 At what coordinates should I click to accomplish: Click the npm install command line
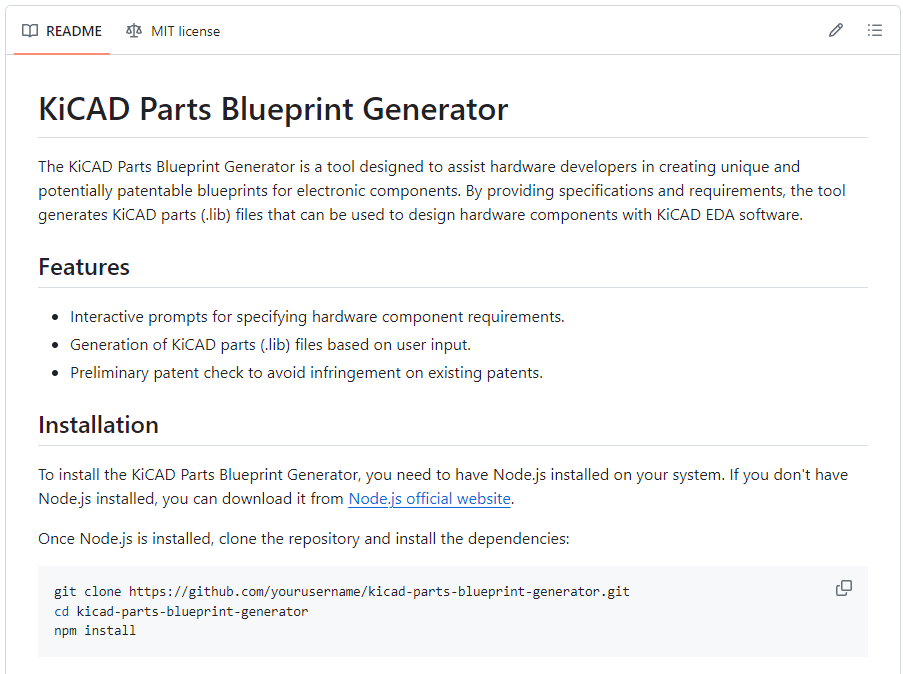click(95, 631)
